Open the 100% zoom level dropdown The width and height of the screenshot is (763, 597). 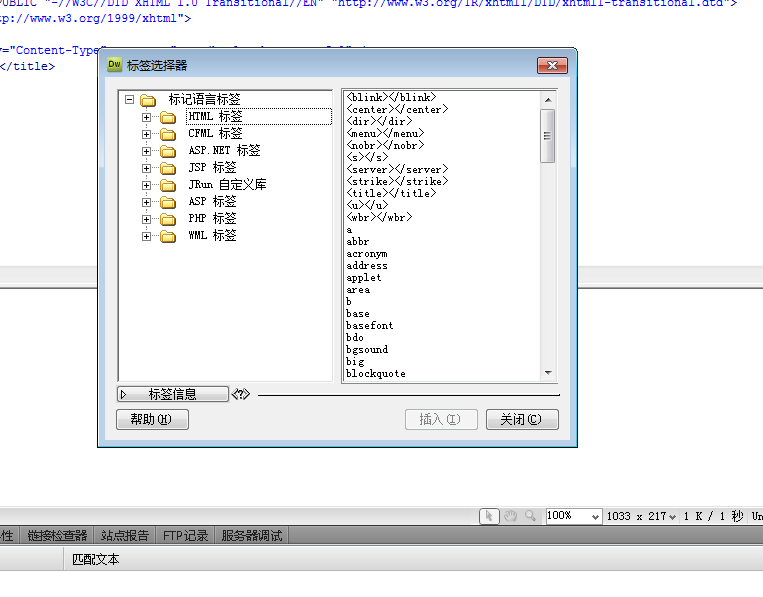[x=596, y=516]
